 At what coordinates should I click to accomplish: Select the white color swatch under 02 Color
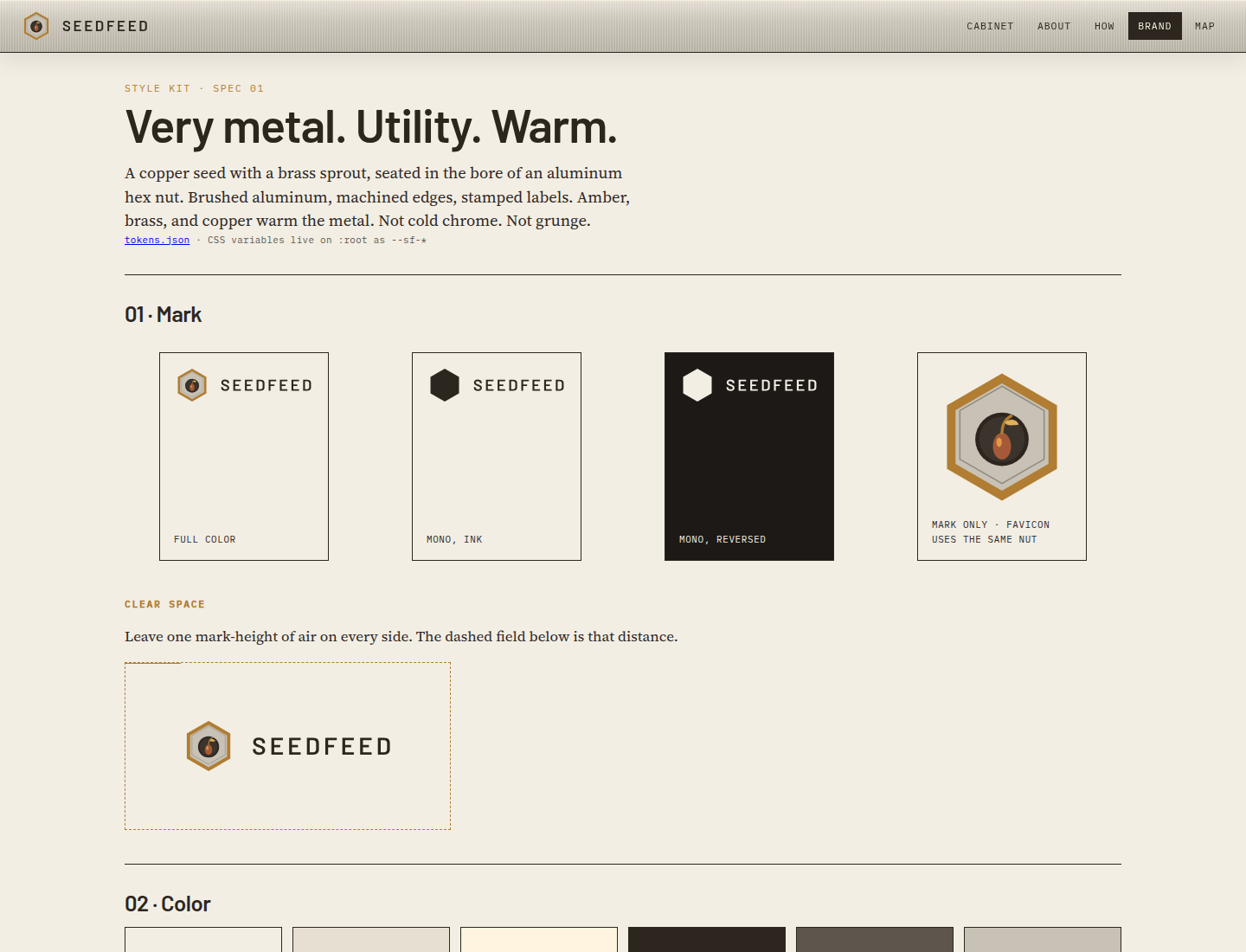click(203, 940)
